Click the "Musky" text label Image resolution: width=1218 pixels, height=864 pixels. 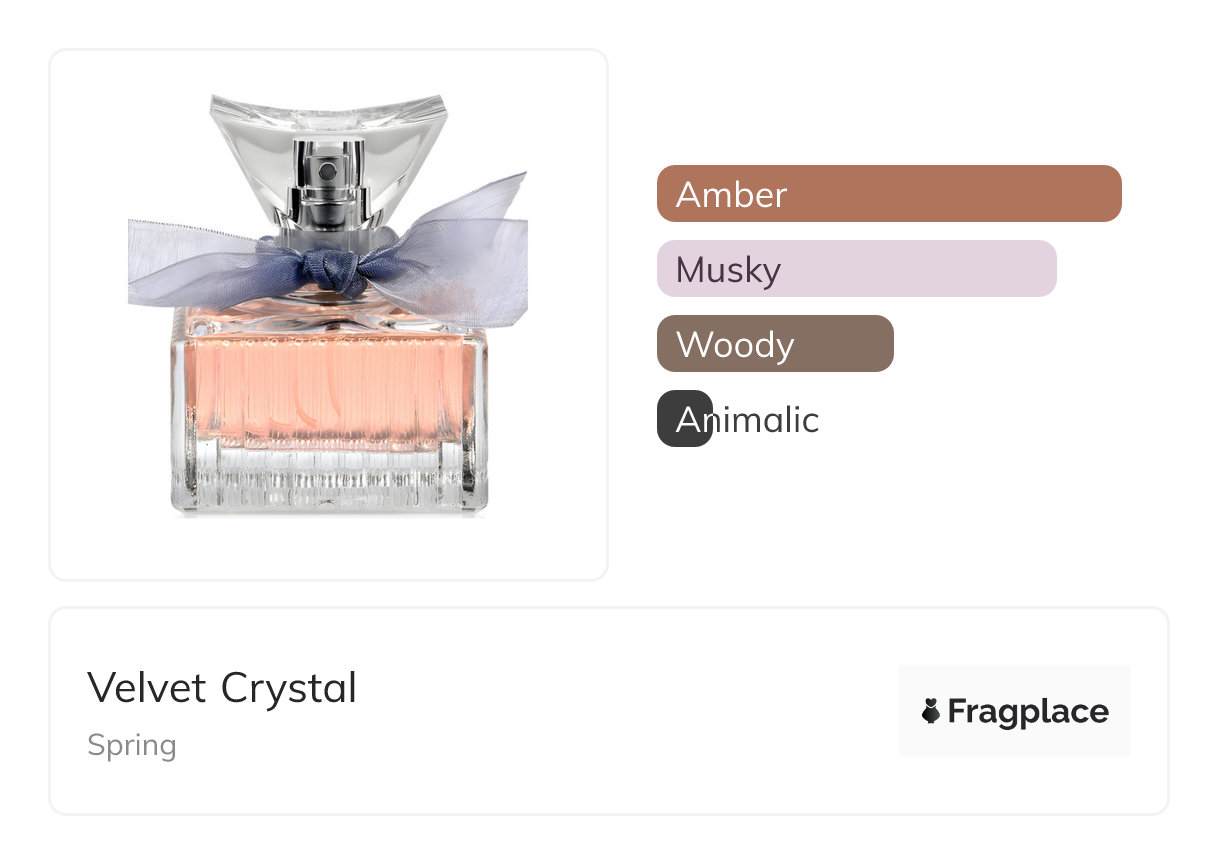point(728,269)
